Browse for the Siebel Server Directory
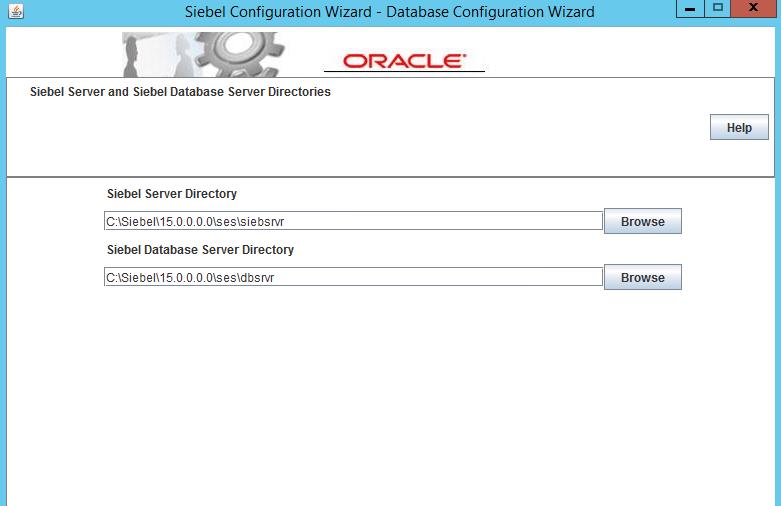 tap(642, 221)
